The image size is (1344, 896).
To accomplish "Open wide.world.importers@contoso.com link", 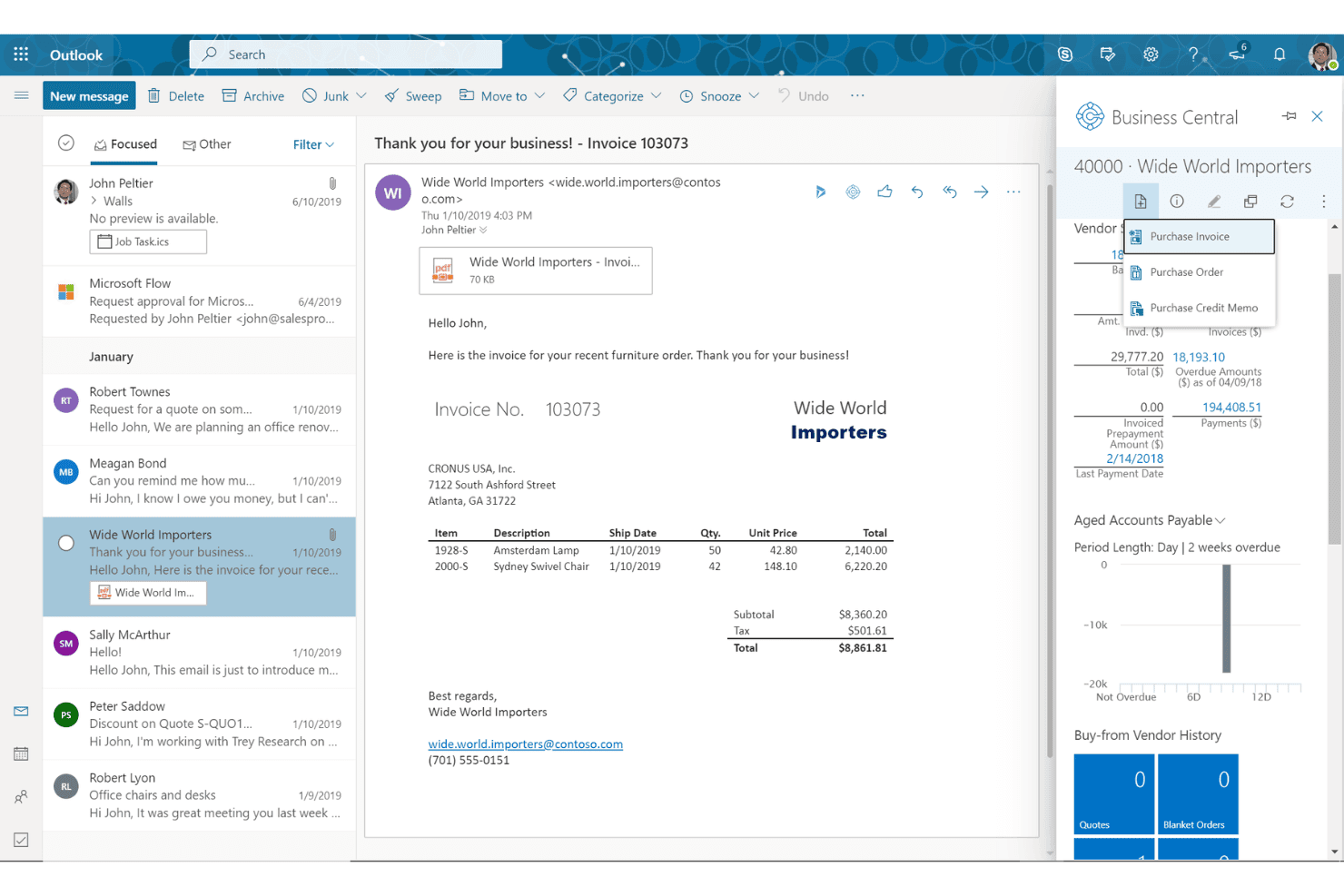I will pos(526,744).
